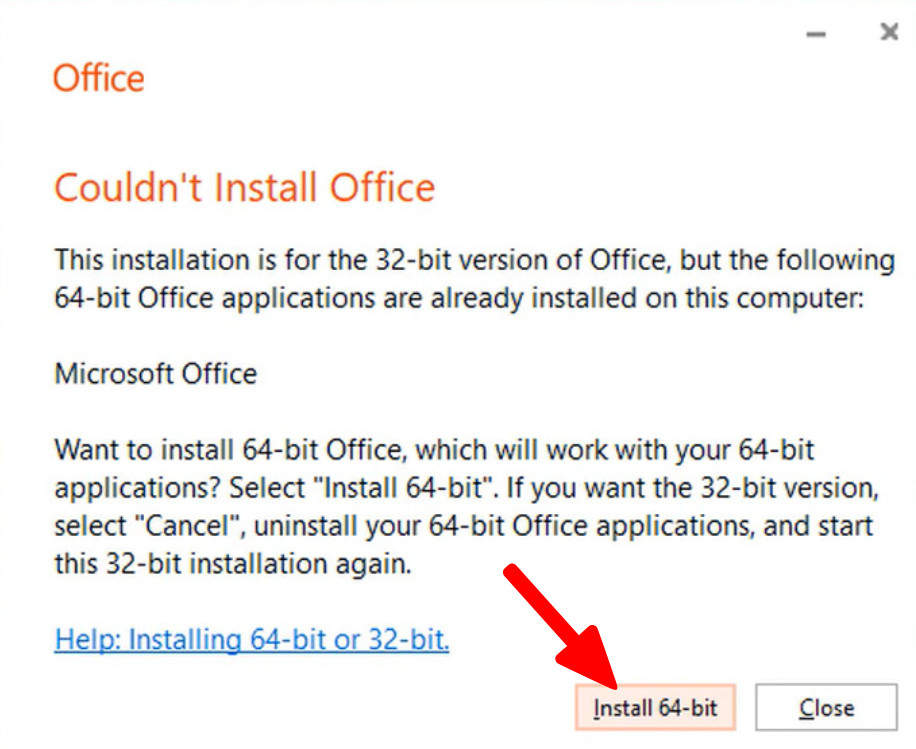The height and width of the screenshot is (749, 916).
Task: Click the "Couldn't Install Office" heading
Action: click(x=245, y=188)
